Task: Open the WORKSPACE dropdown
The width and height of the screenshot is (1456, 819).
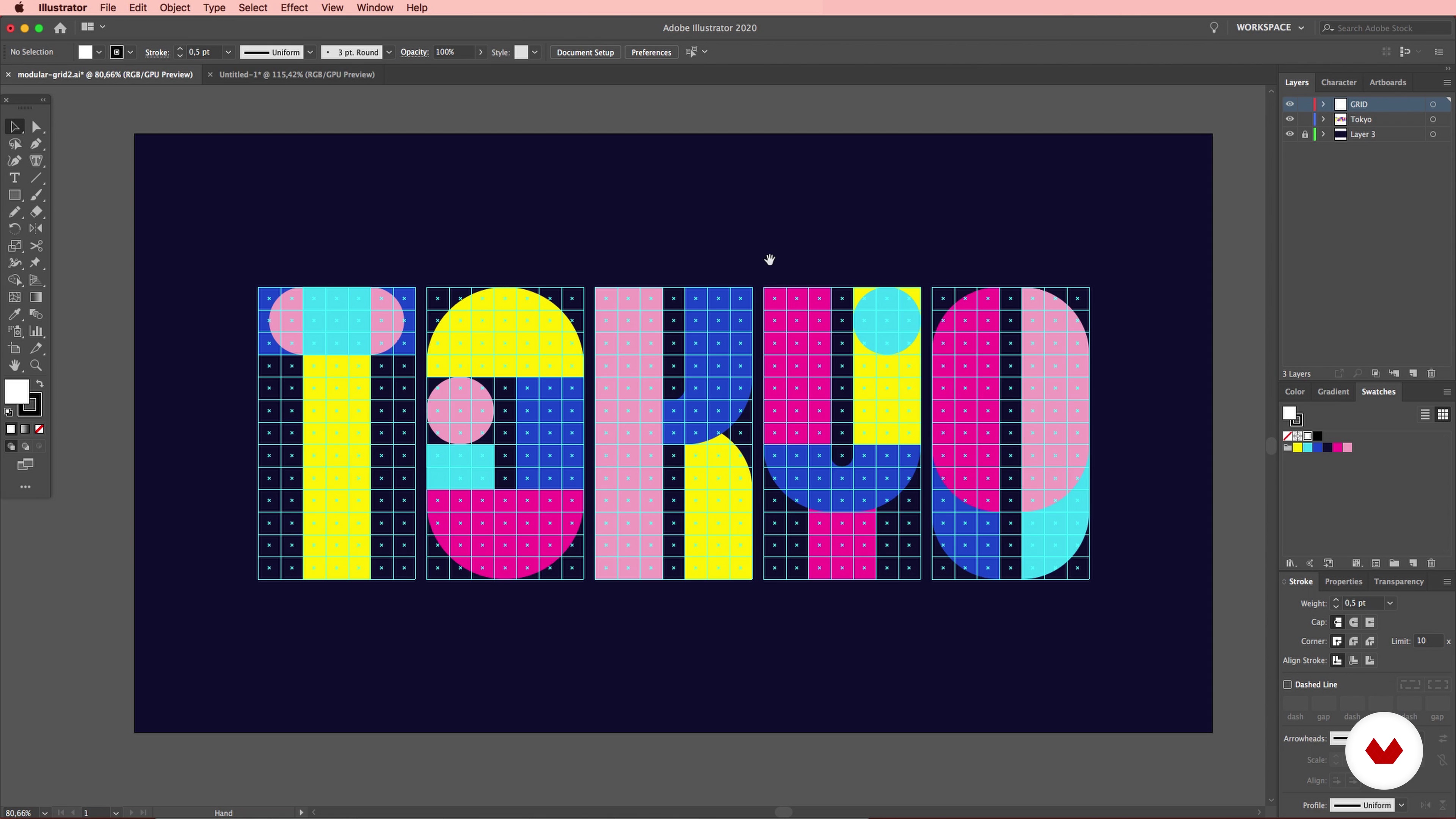Action: point(1269,28)
